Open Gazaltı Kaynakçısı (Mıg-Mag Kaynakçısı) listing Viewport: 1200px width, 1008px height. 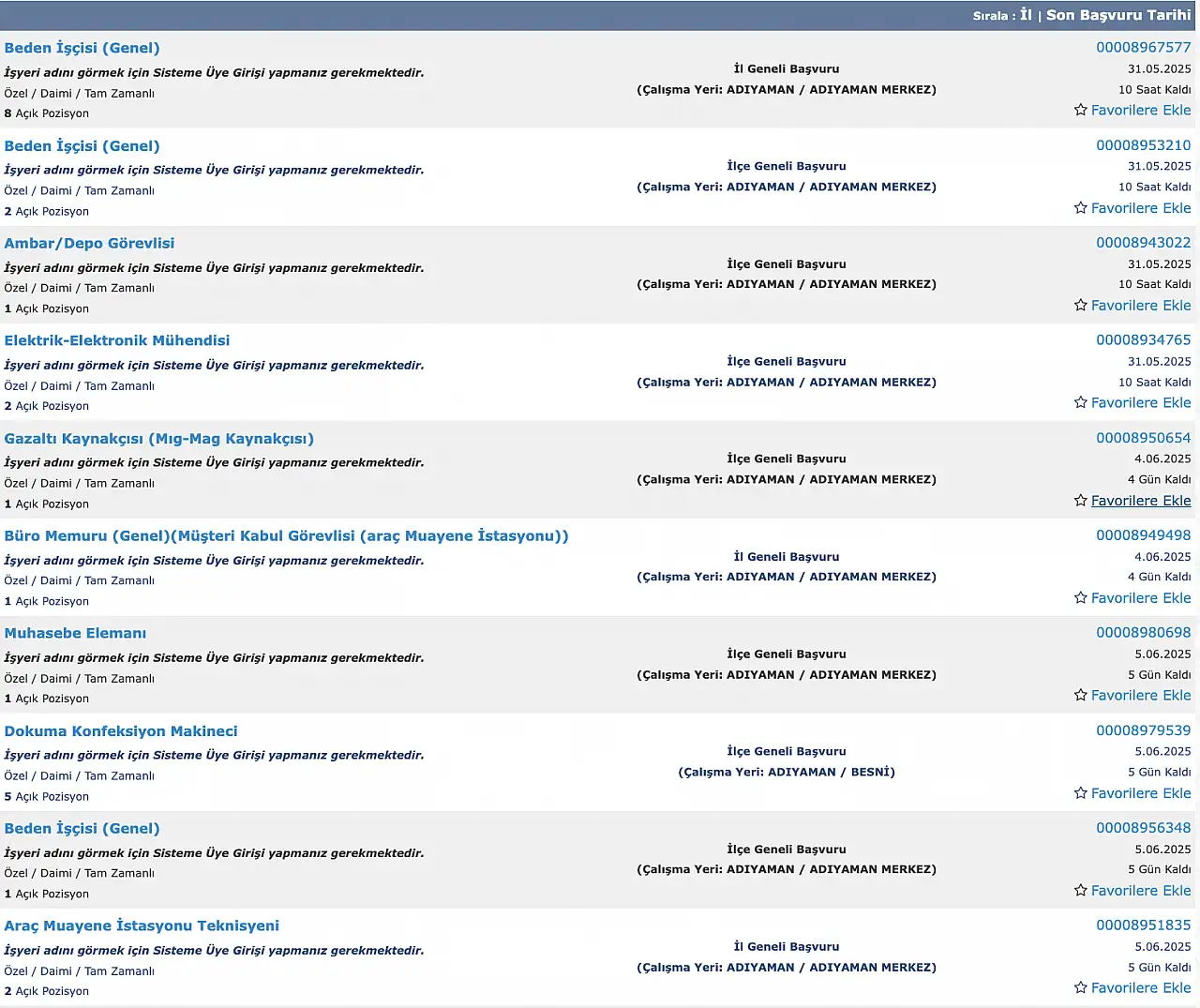click(159, 438)
